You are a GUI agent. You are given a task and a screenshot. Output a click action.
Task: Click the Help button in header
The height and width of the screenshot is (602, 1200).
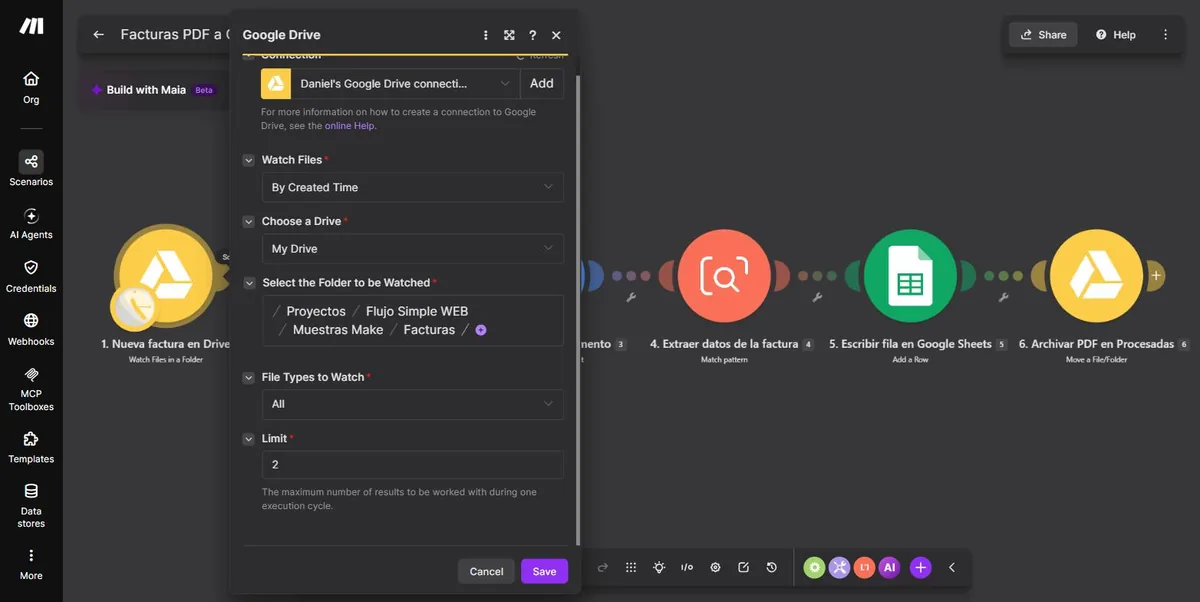coord(1116,34)
